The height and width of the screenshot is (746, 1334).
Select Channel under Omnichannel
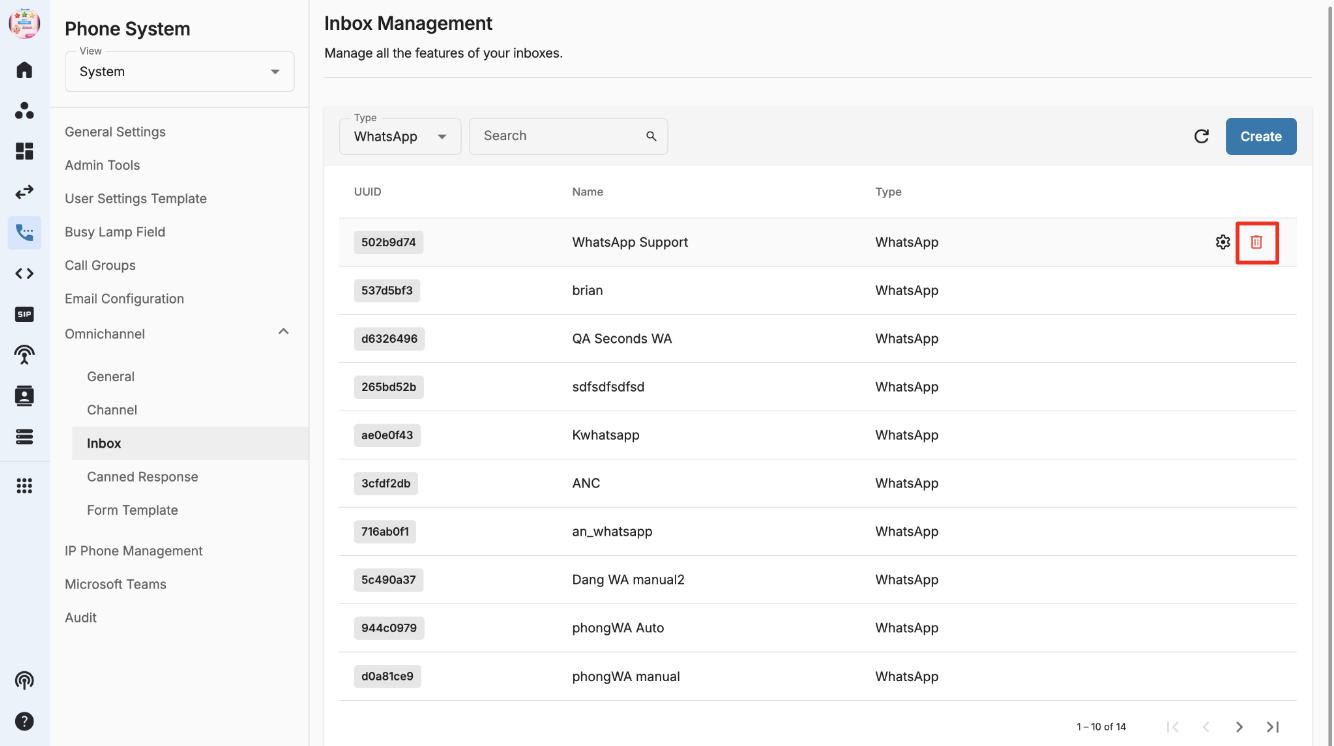(x=112, y=410)
